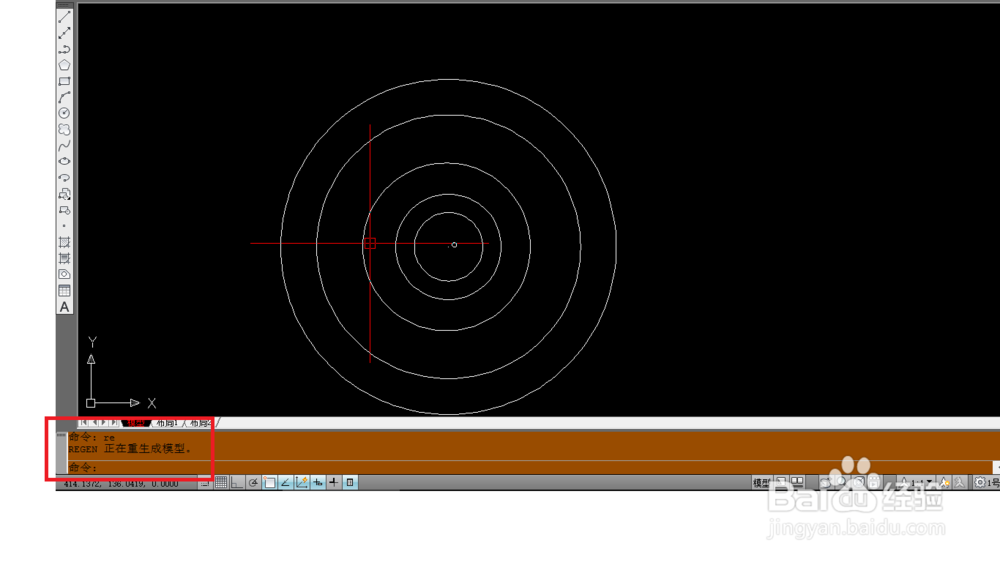1000x562 pixels.
Task: Click the ShowMotion icon in status bar
Action: click(874, 483)
